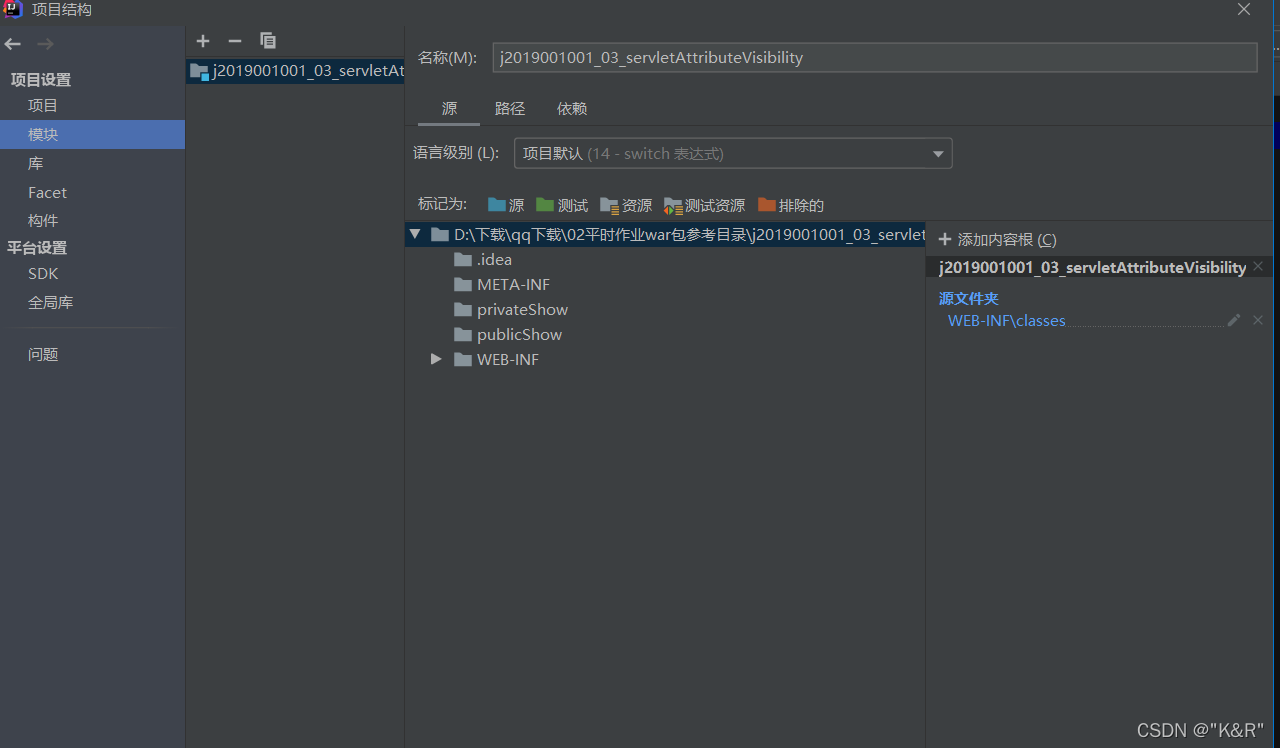
Task: Click the back navigation arrow
Action: (x=13, y=44)
